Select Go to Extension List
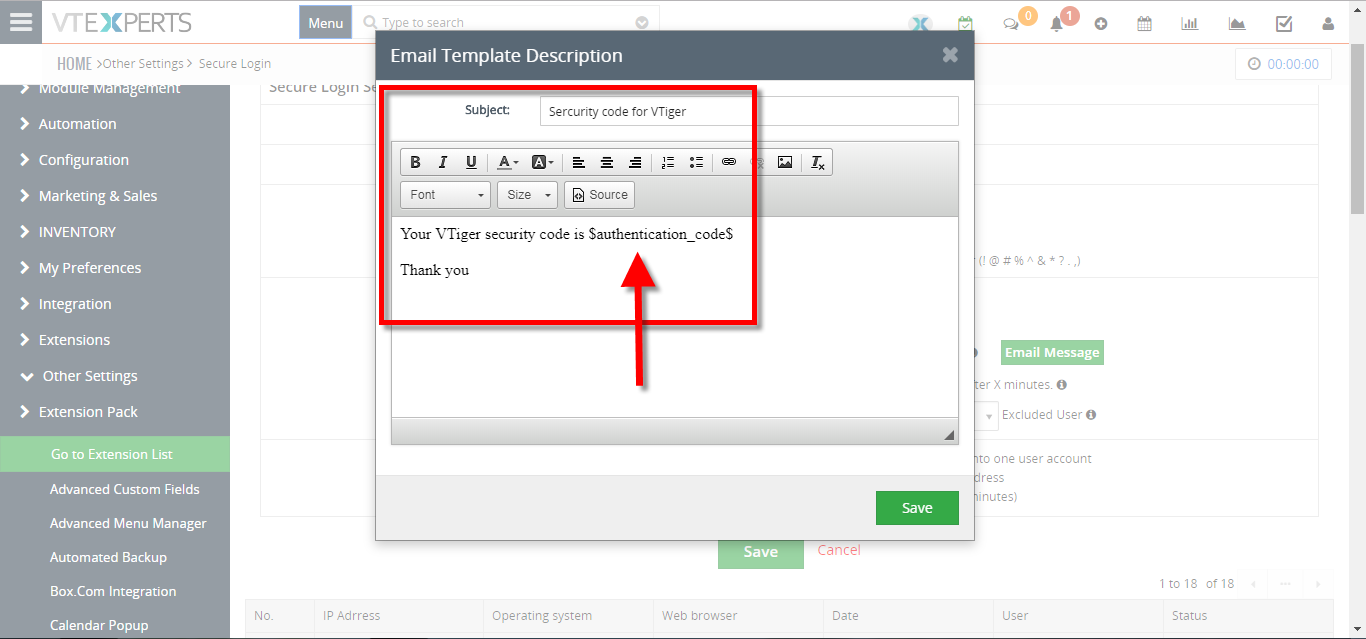Image resolution: width=1366 pixels, height=639 pixels. coord(115,454)
